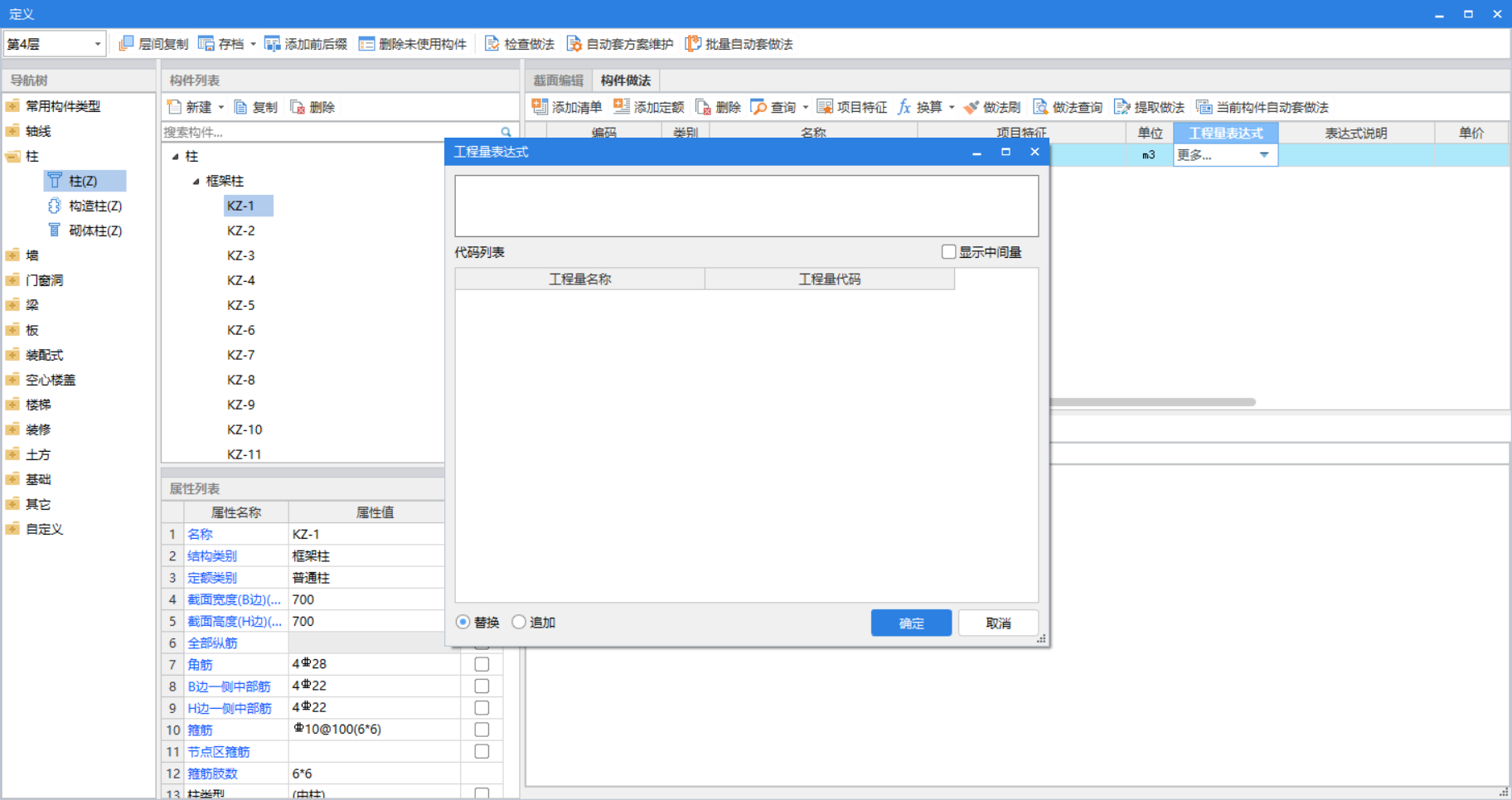Select 构造柱(Z) in navigation tree
The height and width of the screenshot is (800, 1512).
click(94, 206)
